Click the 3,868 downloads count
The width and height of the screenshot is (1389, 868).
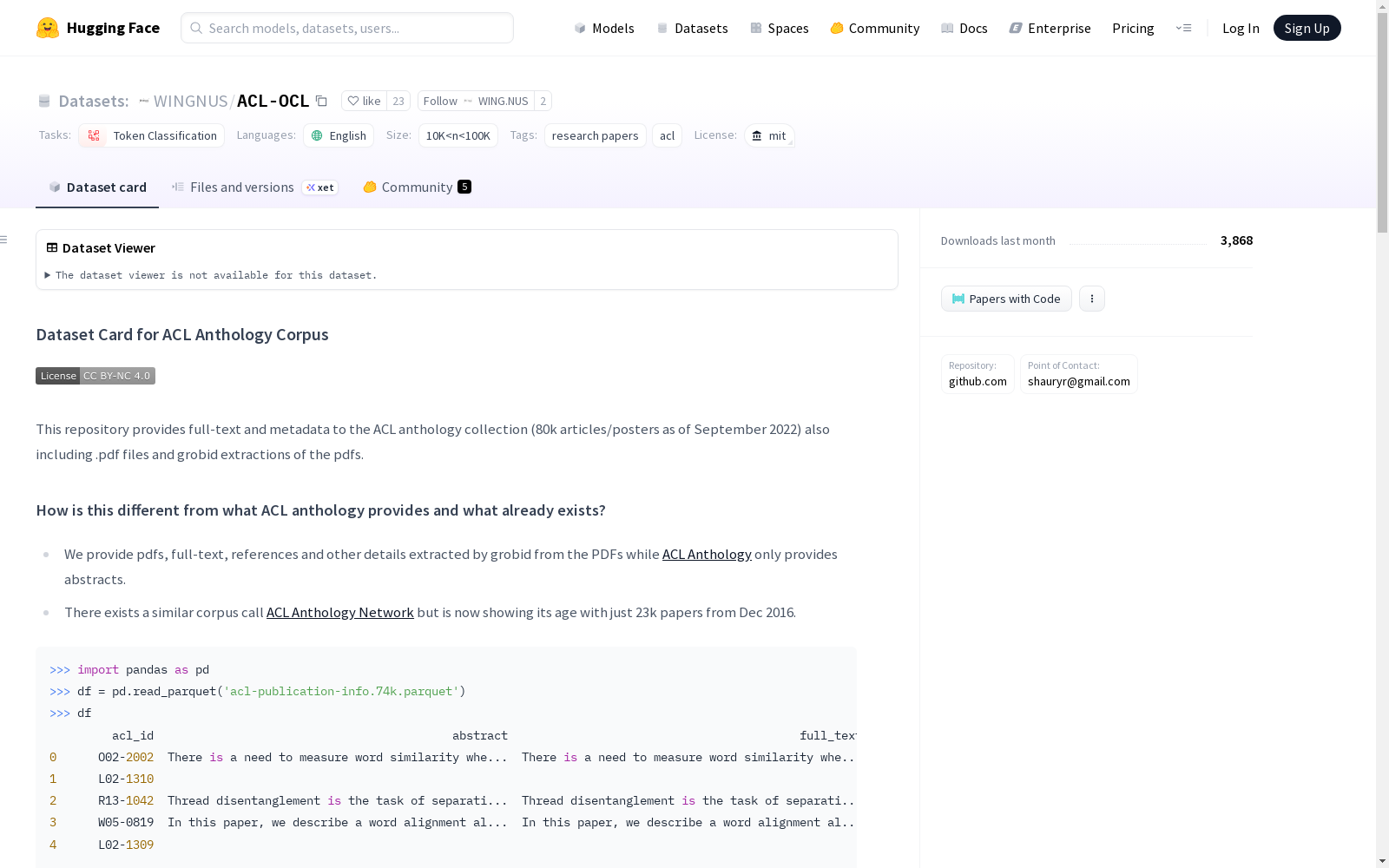click(x=1236, y=240)
